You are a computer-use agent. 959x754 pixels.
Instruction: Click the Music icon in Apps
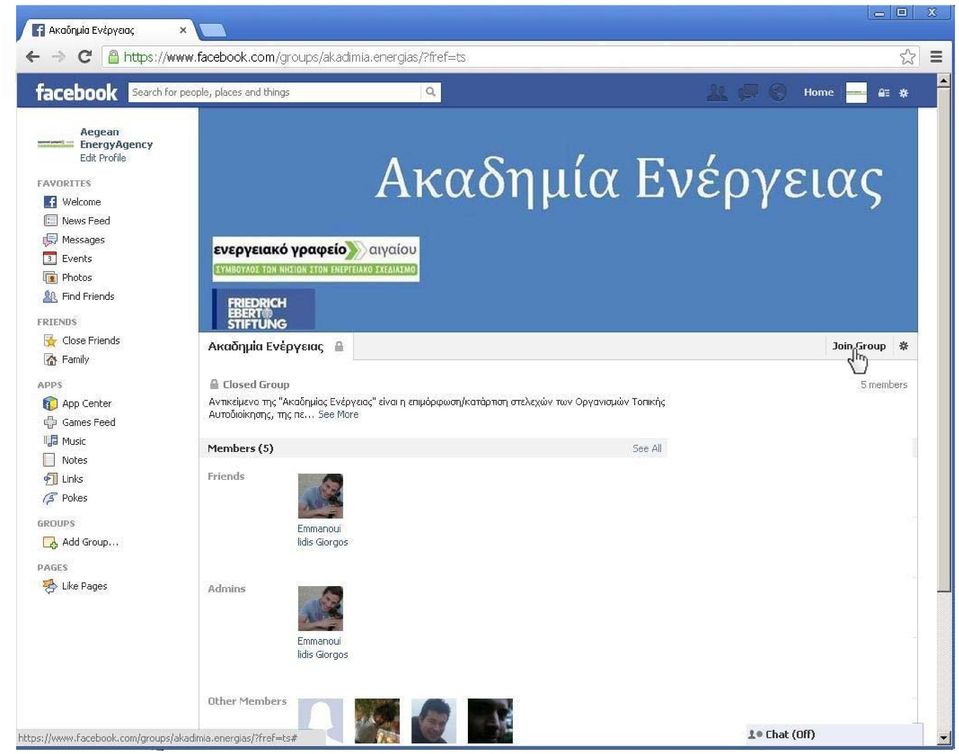pos(50,442)
